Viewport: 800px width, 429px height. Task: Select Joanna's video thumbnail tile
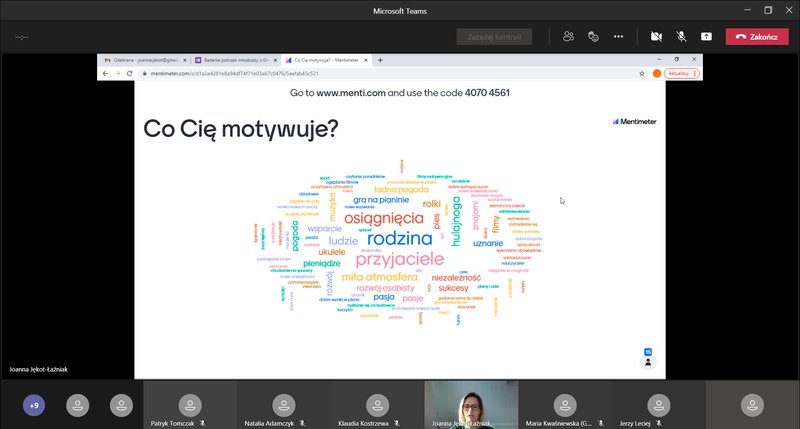tap(470, 405)
